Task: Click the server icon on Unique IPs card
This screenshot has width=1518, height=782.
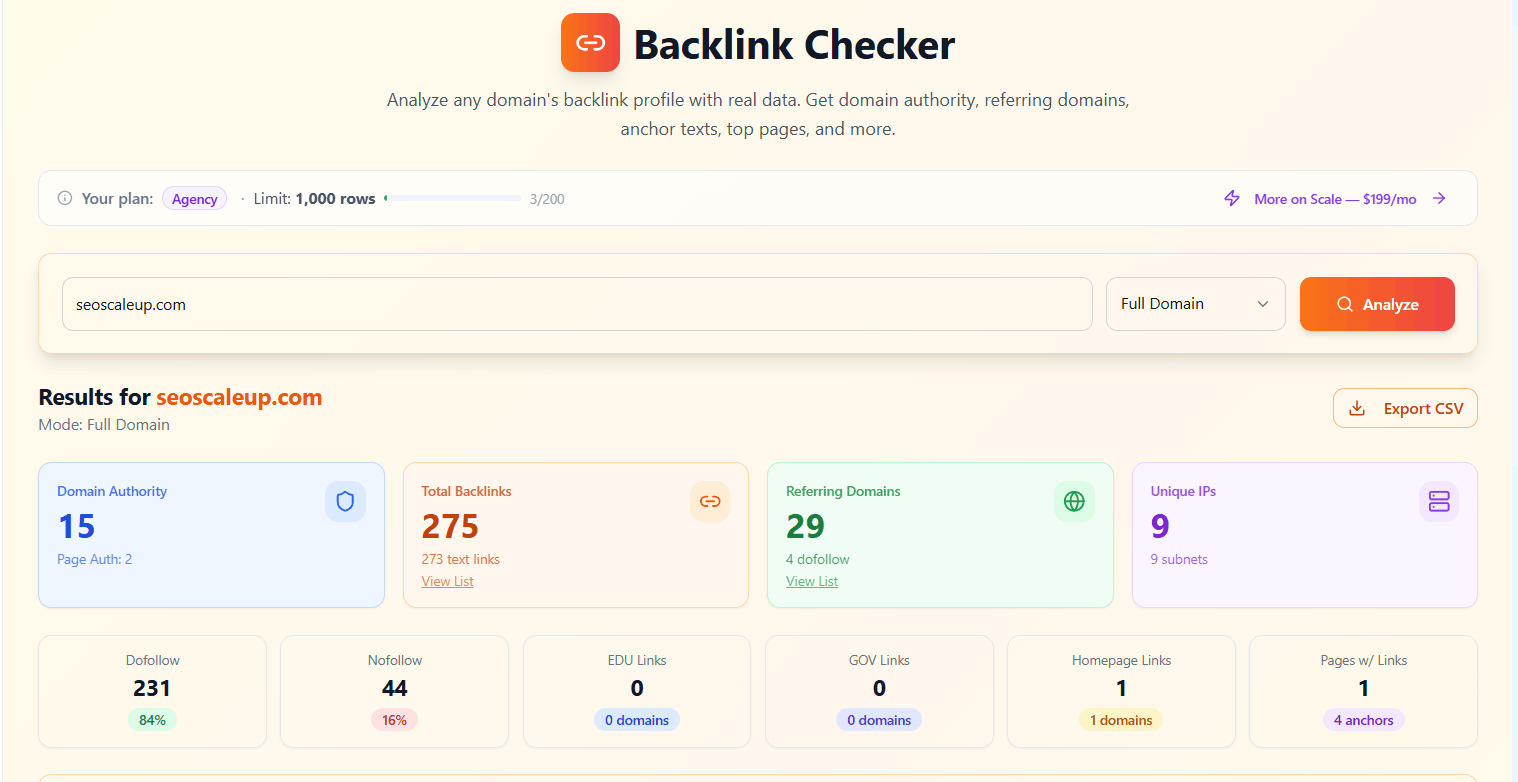Action: coord(1439,501)
